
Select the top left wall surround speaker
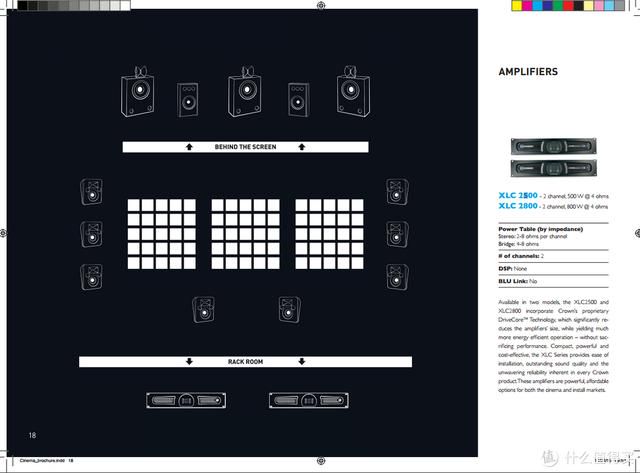[91, 191]
